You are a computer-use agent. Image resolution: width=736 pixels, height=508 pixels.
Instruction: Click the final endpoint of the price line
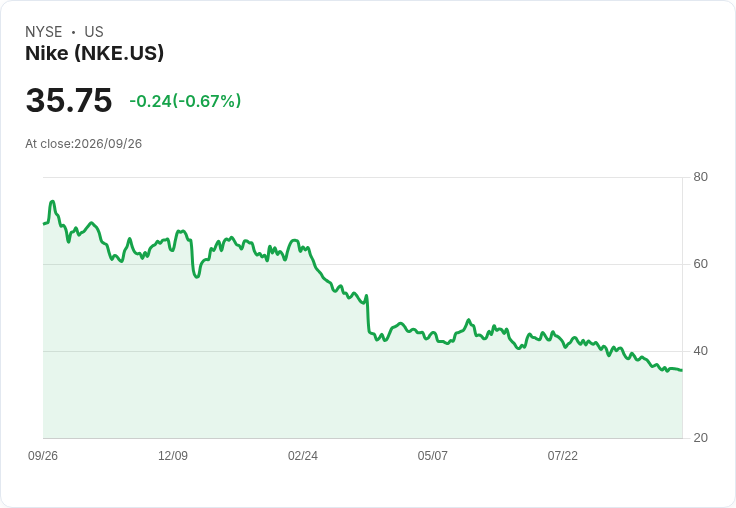tap(682, 370)
